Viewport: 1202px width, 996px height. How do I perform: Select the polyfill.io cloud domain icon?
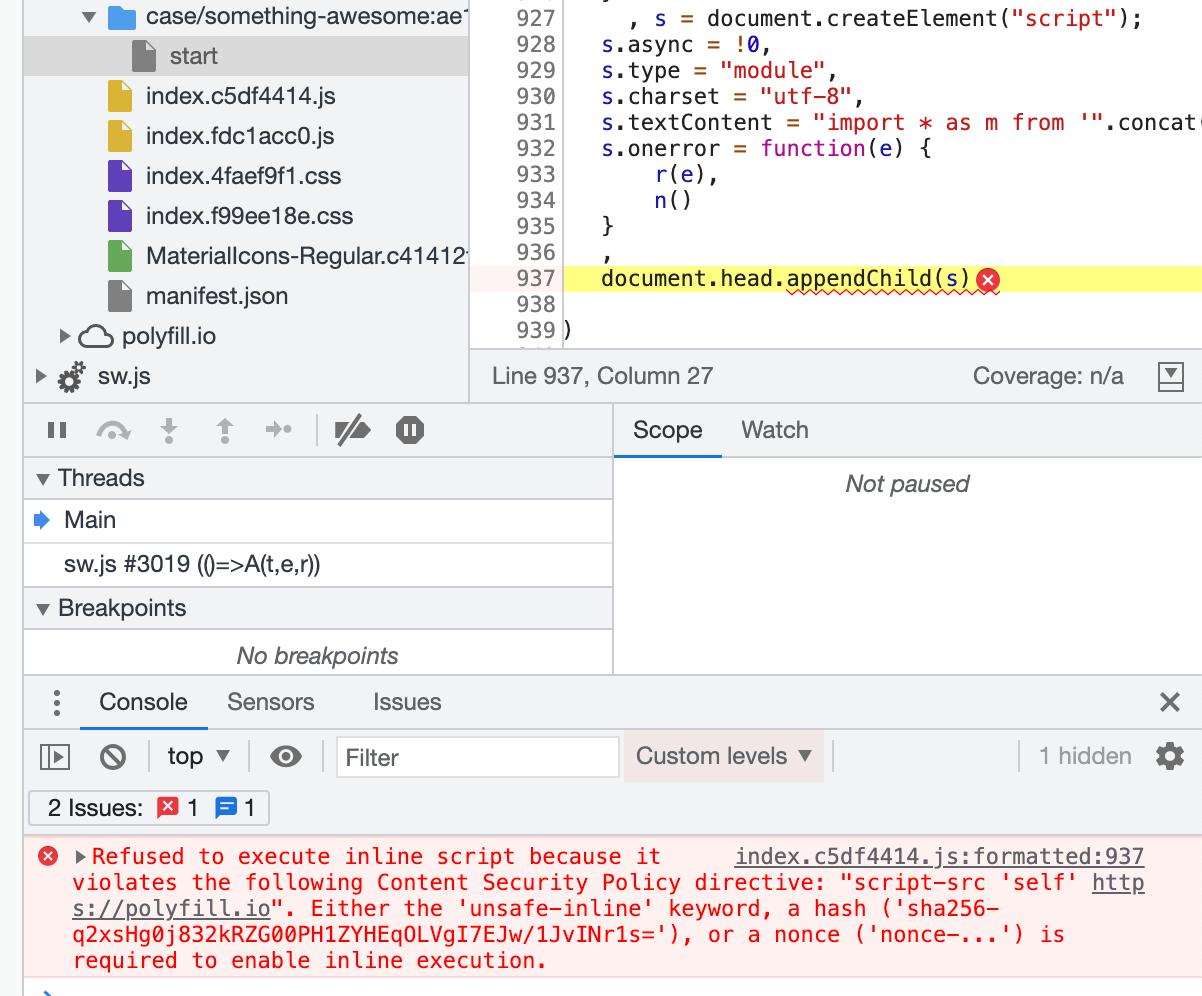pos(96,336)
